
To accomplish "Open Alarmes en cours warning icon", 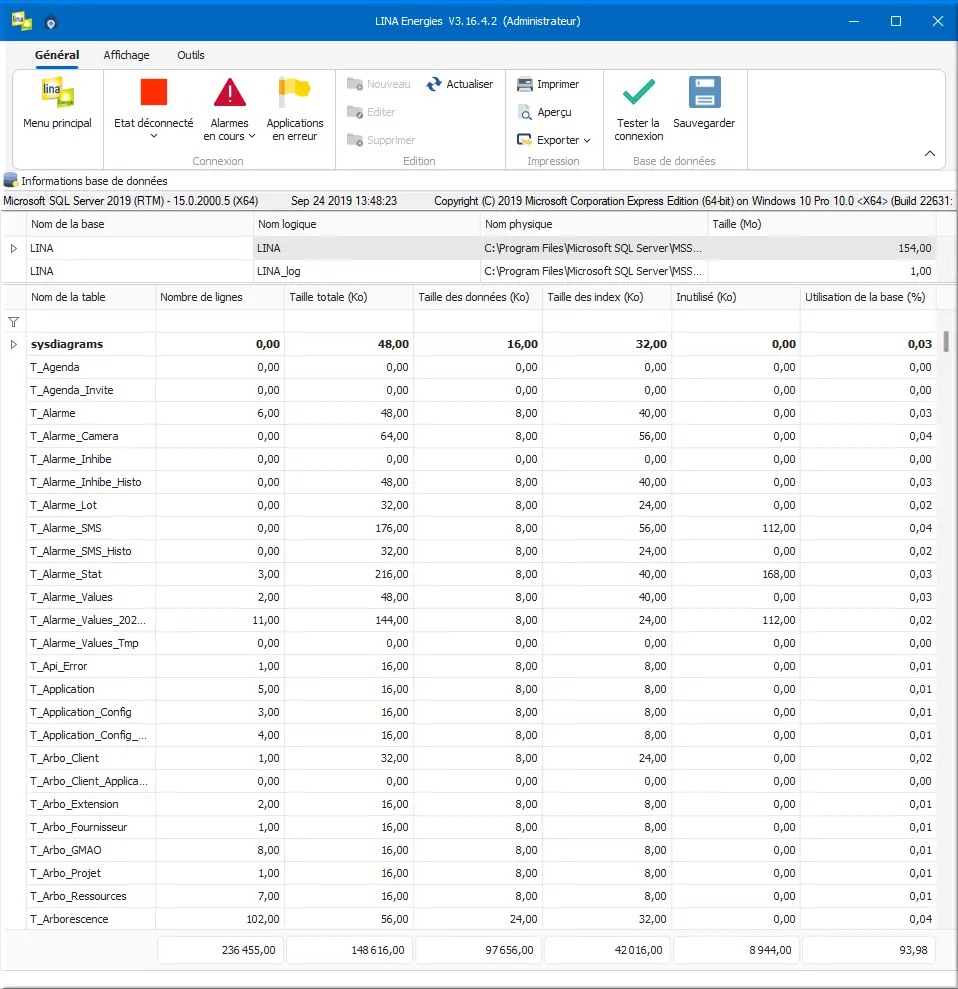I will coord(230,92).
